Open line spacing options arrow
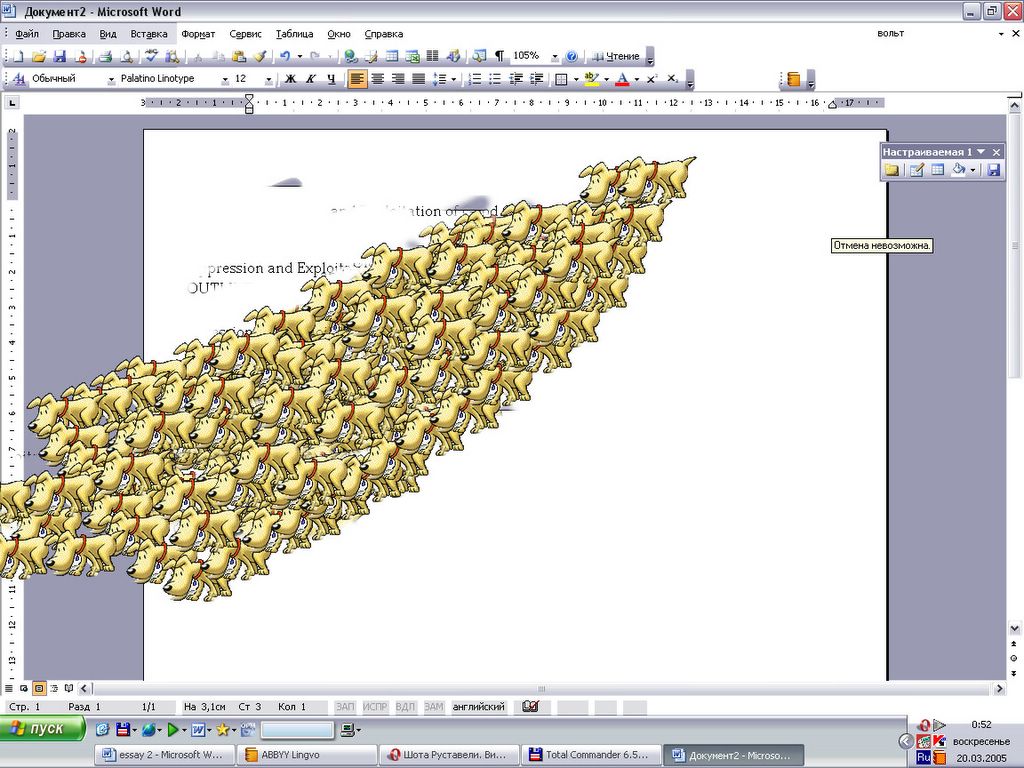1024x768 pixels. [453, 79]
